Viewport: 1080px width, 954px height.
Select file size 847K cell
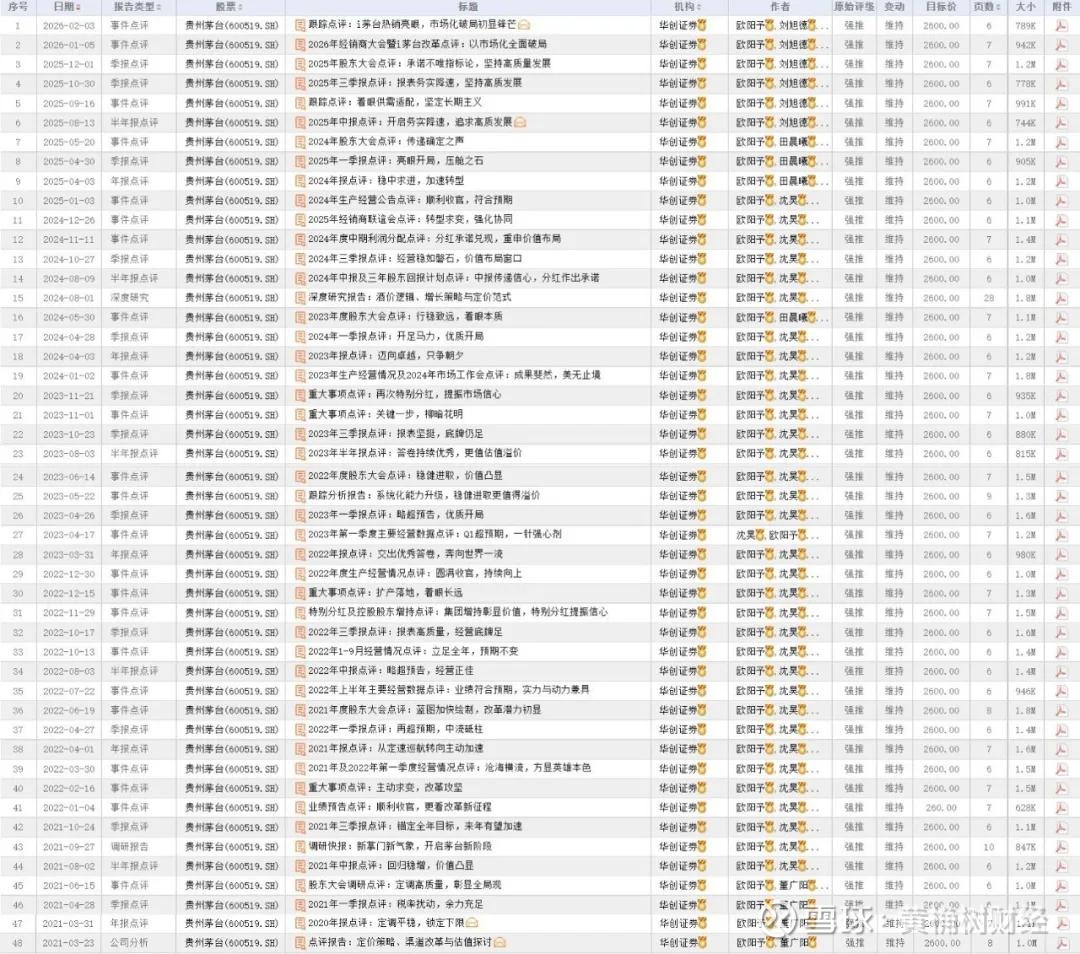pos(1025,847)
